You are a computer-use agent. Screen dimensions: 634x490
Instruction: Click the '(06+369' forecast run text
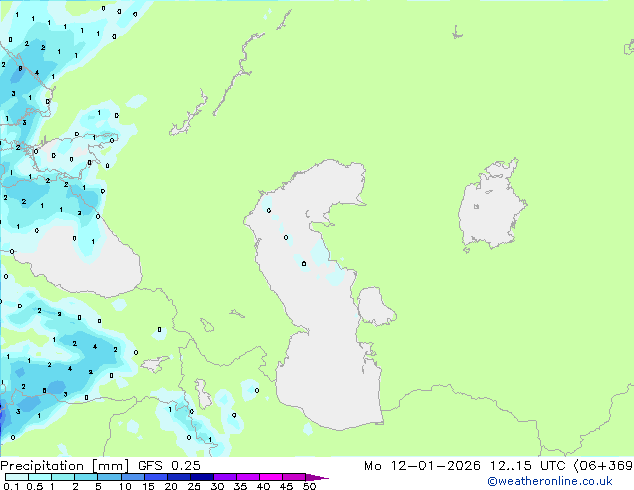[x=603, y=466]
